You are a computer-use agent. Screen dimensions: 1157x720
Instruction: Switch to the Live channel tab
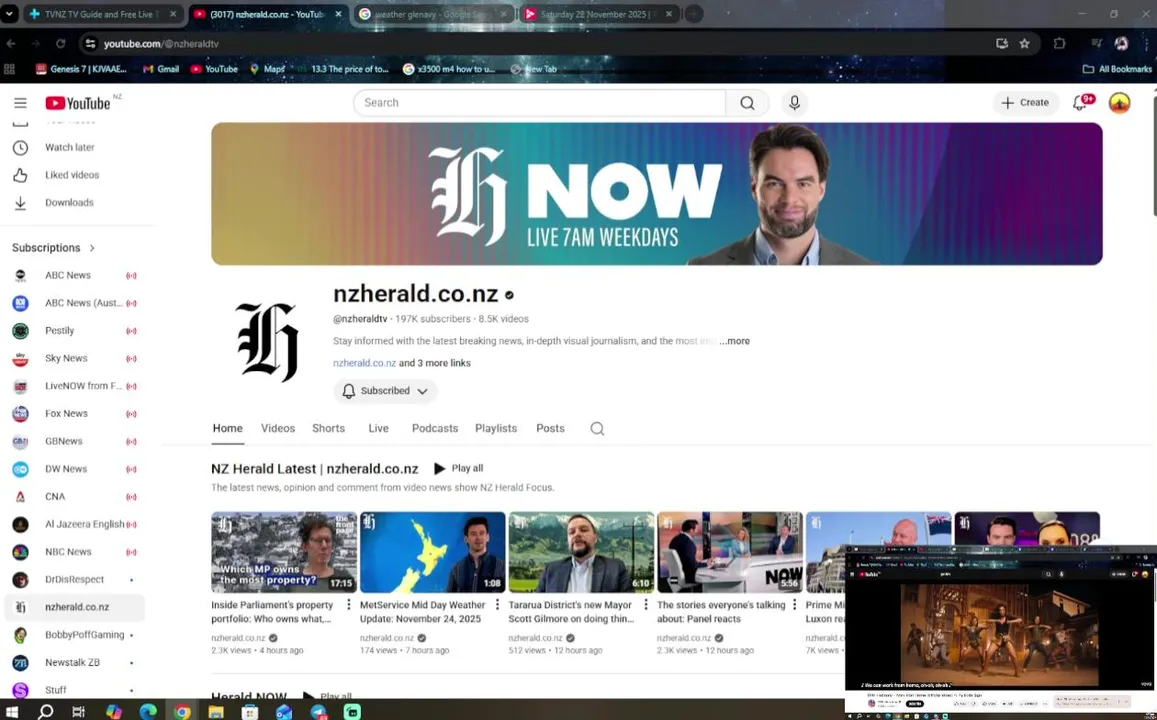tap(379, 429)
